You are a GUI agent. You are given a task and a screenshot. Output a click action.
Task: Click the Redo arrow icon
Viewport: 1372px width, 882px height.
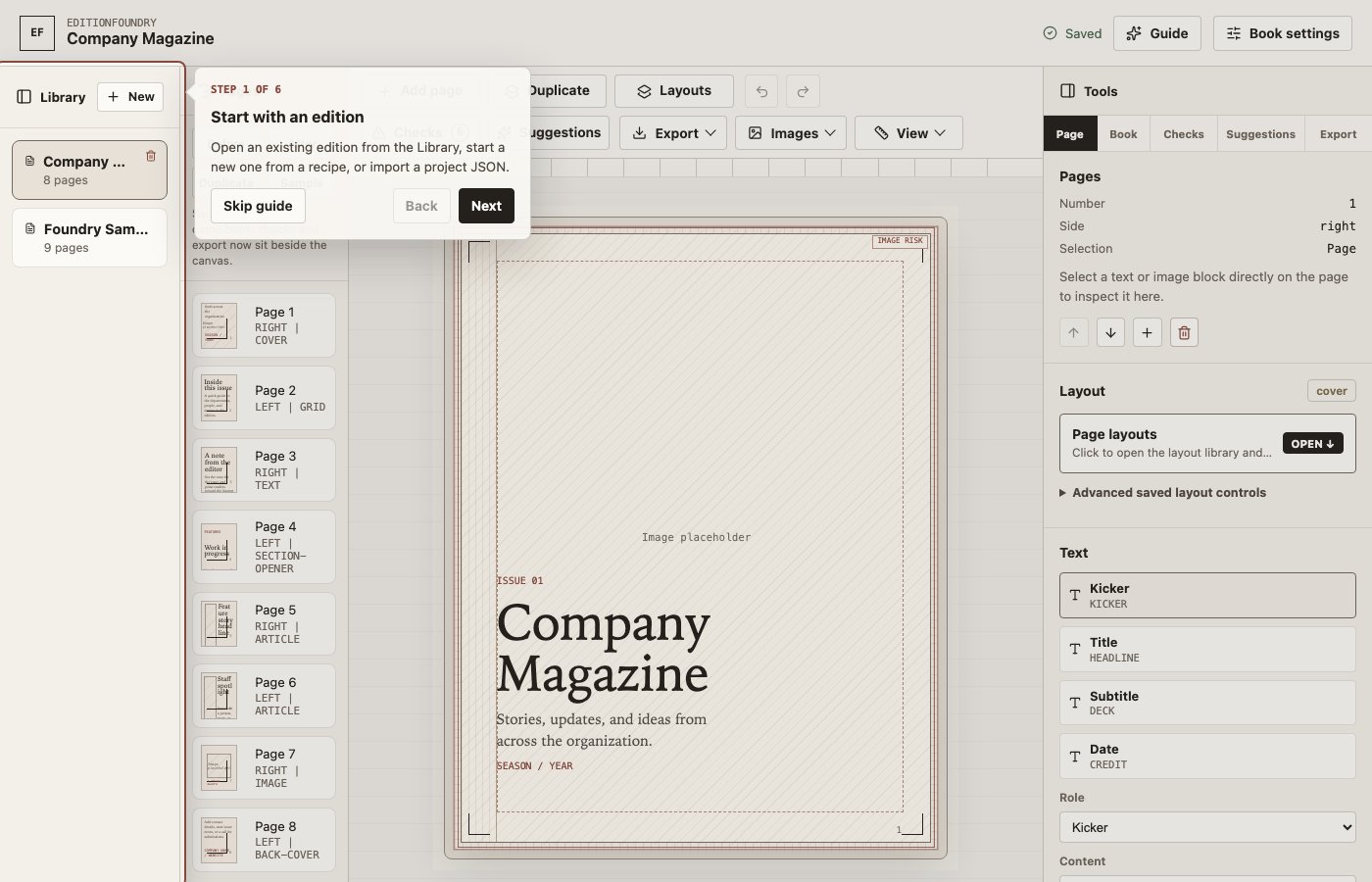(803, 91)
